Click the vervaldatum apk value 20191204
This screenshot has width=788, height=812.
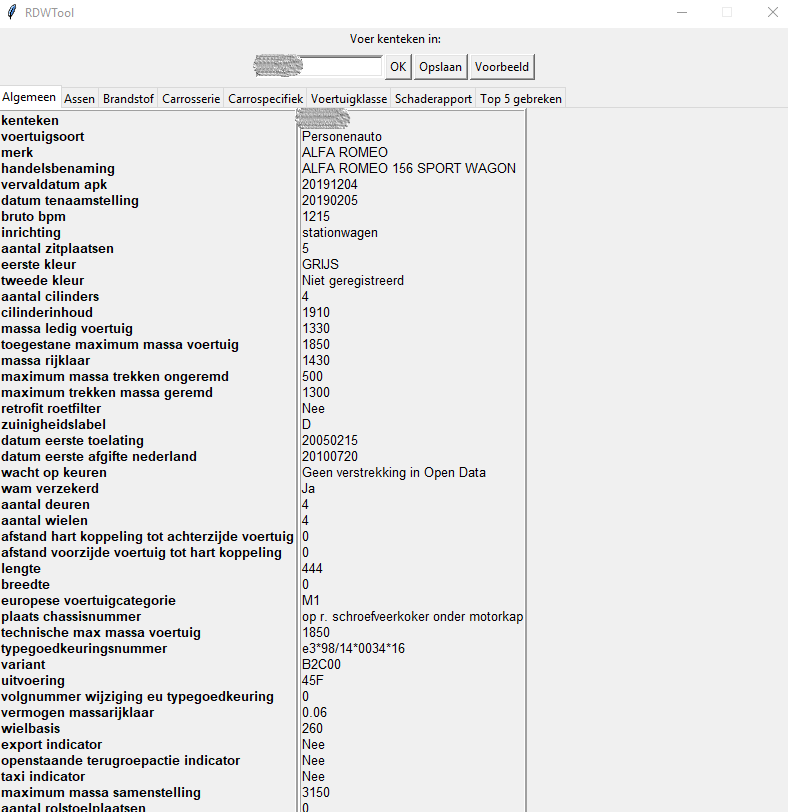[x=330, y=184]
